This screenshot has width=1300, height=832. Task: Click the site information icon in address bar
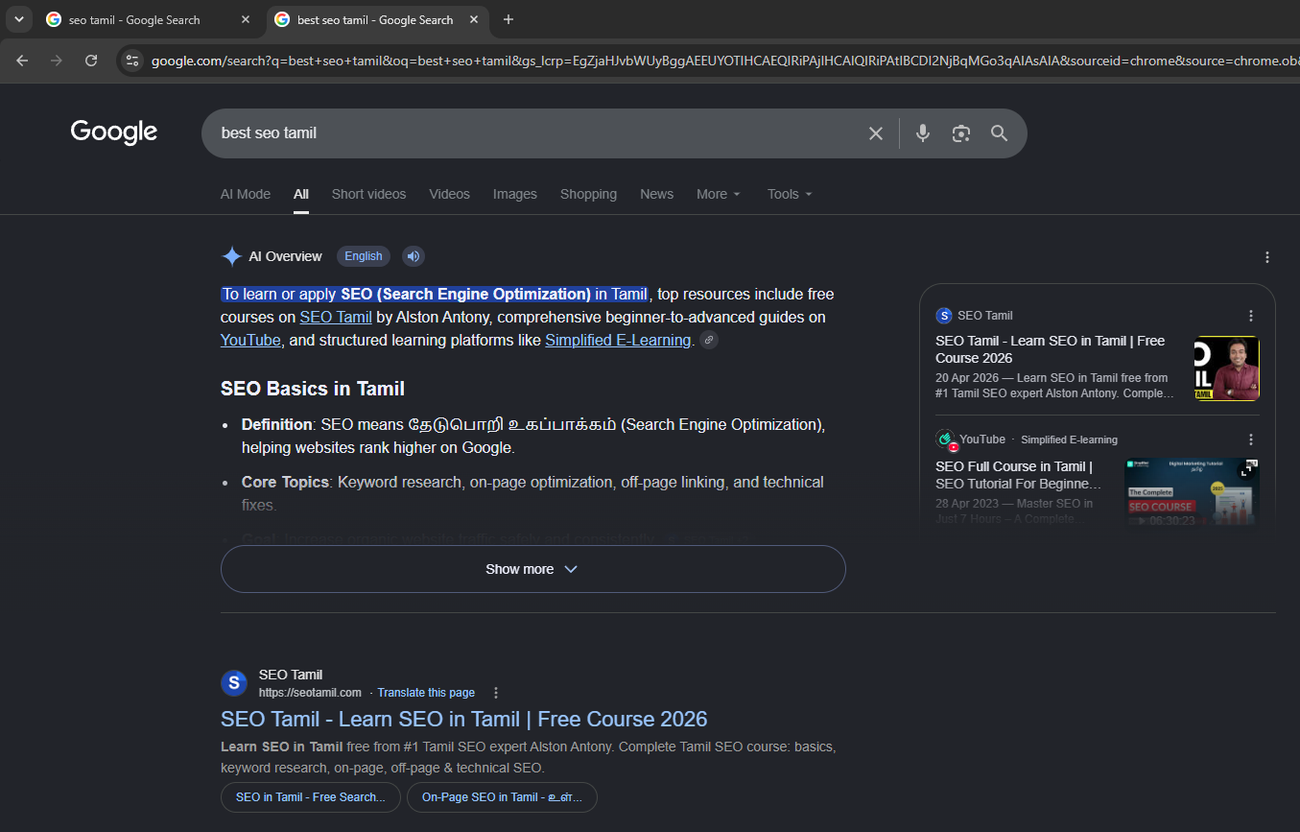click(132, 61)
